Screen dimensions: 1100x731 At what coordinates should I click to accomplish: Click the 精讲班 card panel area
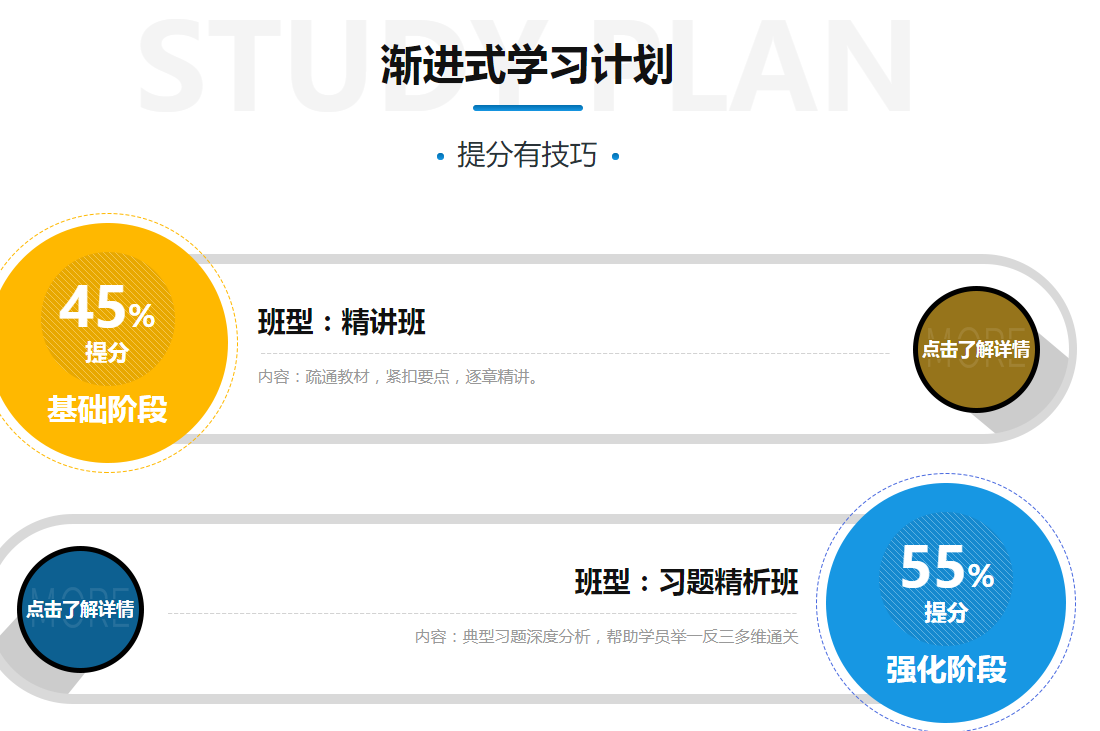pos(650,400)
